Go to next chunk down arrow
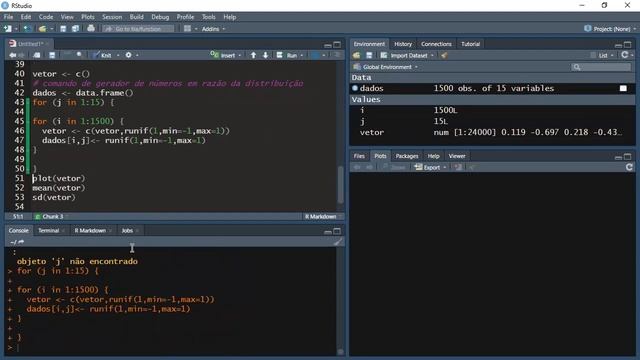Image resolution: width=640 pixels, height=360 pixels. point(265,55)
